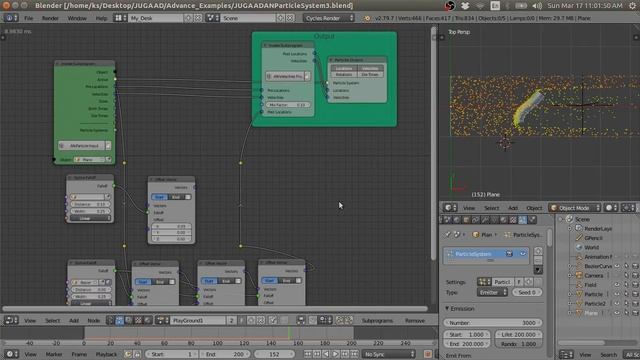The width and height of the screenshot is (640, 360).
Task: Open the Cycles Render engine dropdown
Action: tap(329, 18)
